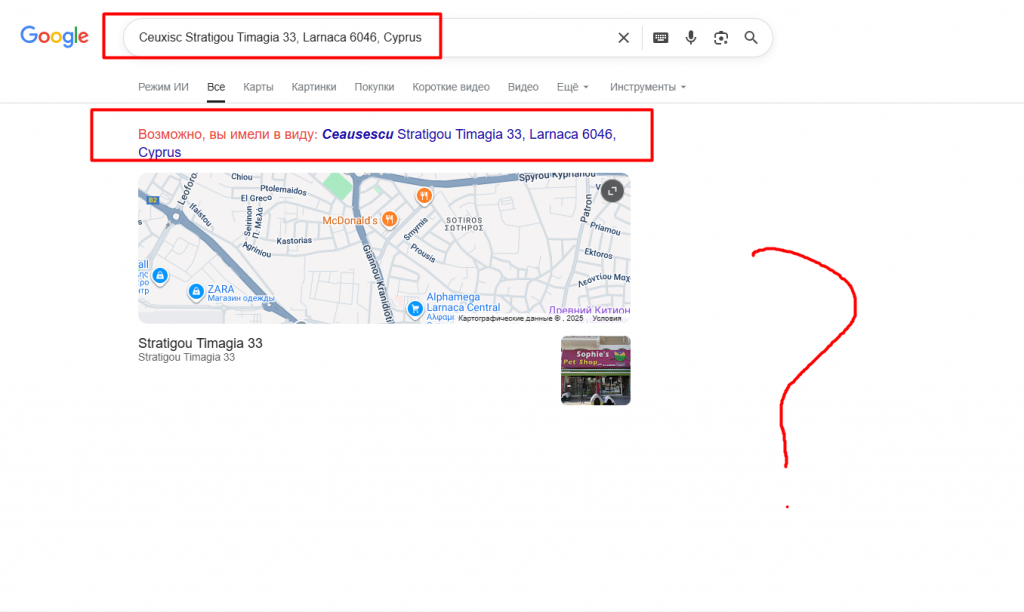This screenshot has height=612, width=1024.
Task: Click McDonald's marker on the map
Action: point(389,219)
